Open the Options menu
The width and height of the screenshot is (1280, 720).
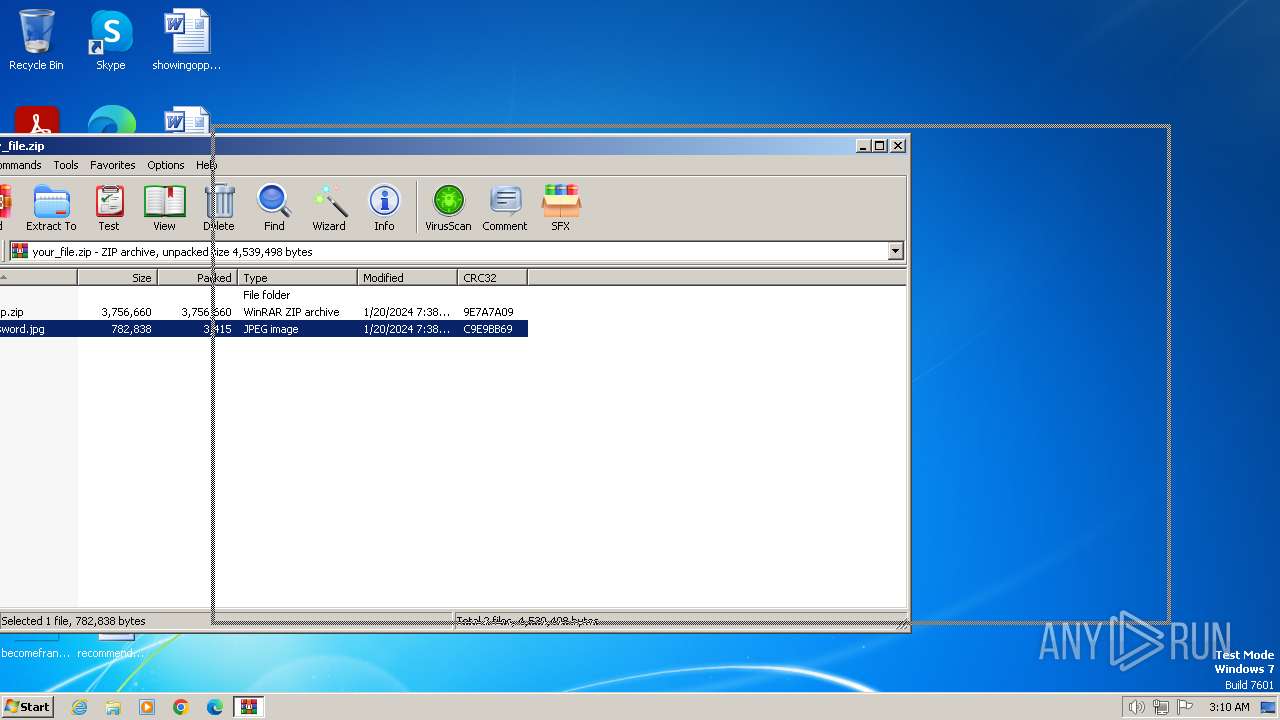(165, 165)
